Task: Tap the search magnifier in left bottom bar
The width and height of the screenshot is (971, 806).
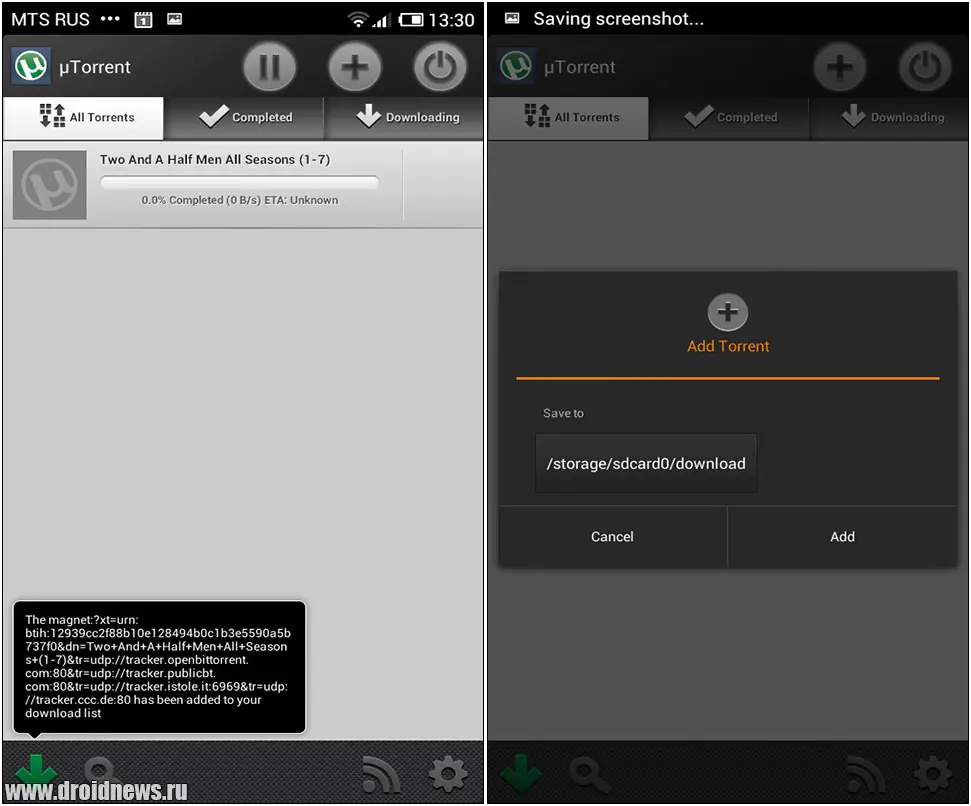Action: [x=102, y=773]
